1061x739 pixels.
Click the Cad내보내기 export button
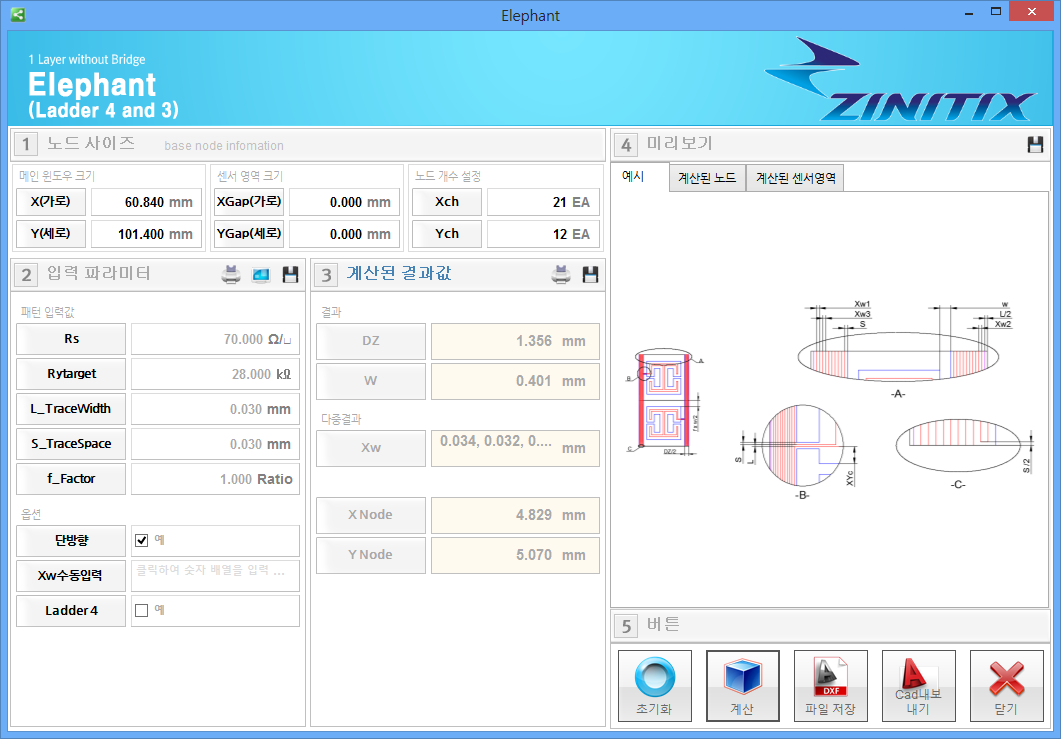[x=919, y=686]
